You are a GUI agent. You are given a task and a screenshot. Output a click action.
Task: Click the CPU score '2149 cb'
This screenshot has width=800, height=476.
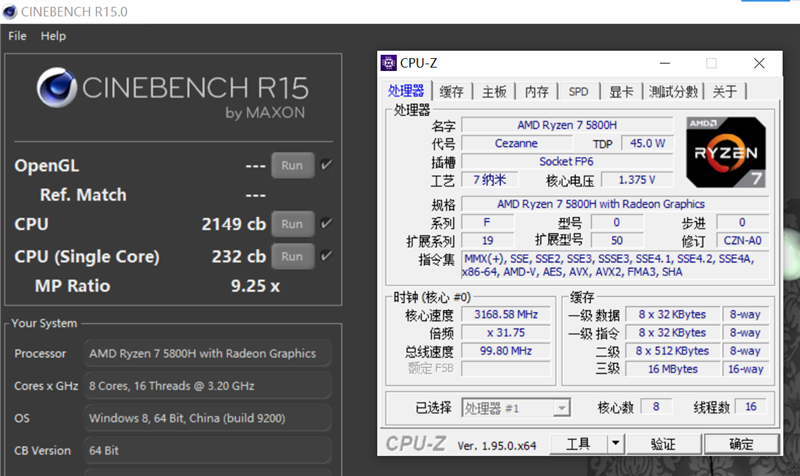pyautogui.click(x=234, y=224)
